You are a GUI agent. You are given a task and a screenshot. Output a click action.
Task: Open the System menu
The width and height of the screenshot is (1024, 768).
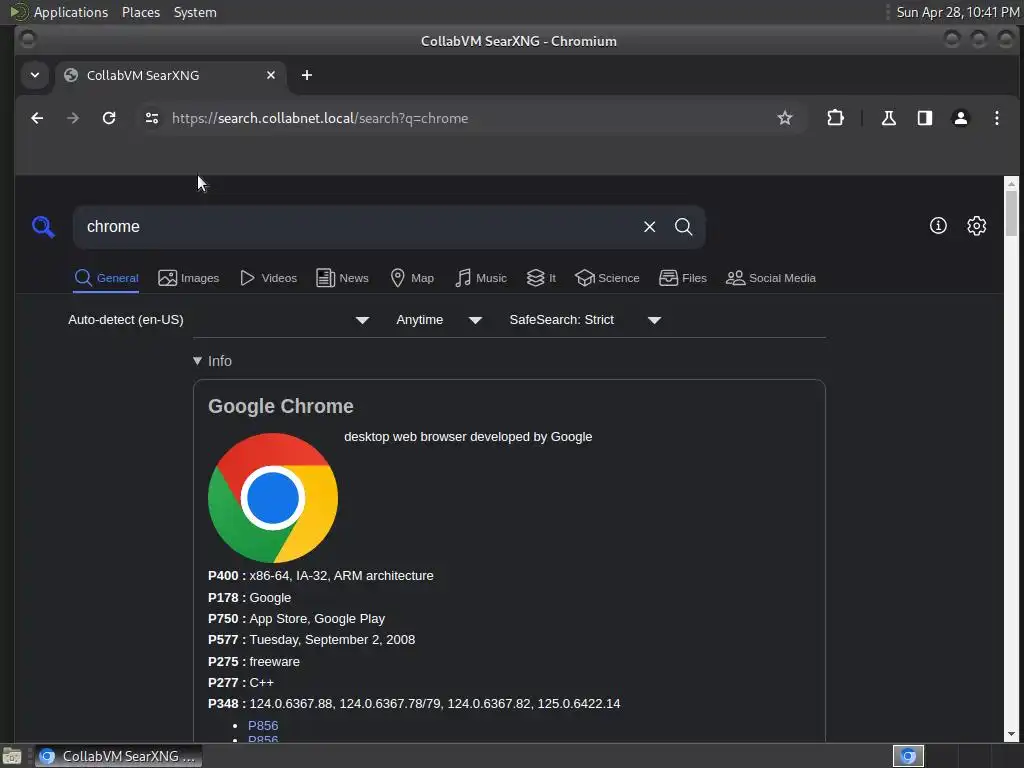pos(195,12)
